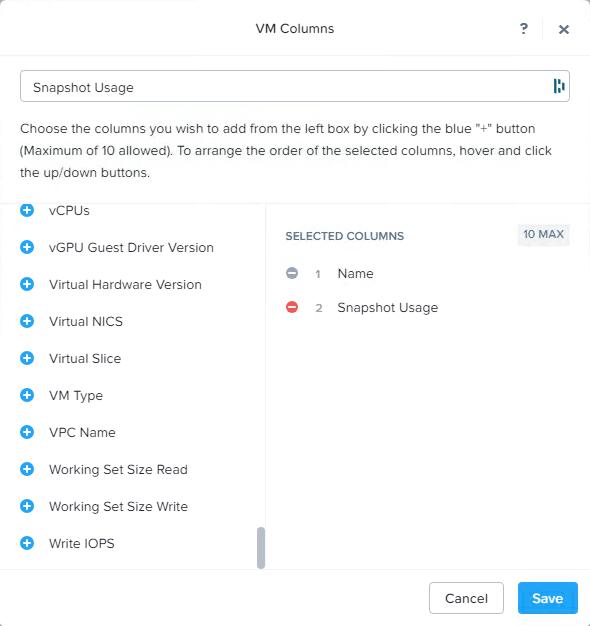Add the VPC Name column
The width and height of the screenshot is (590, 626).
27,432
